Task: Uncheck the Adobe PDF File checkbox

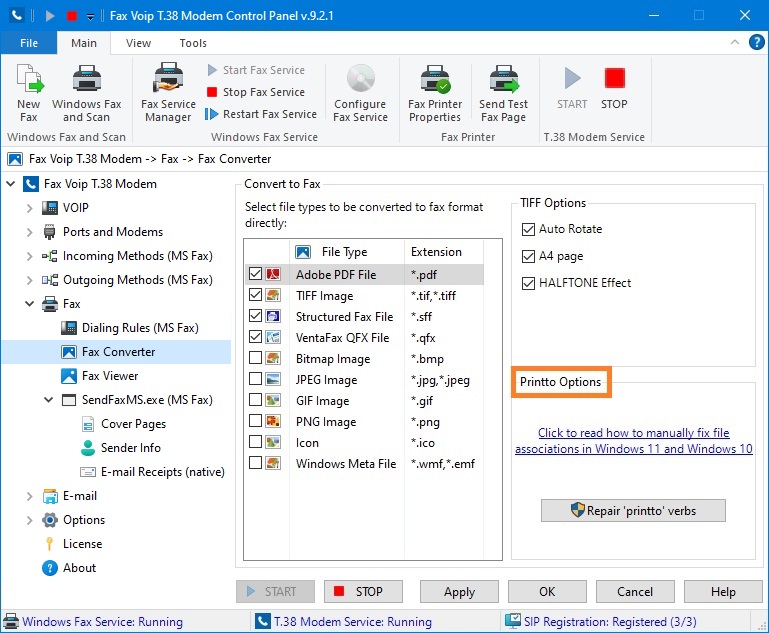Action: [x=255, y=274]
